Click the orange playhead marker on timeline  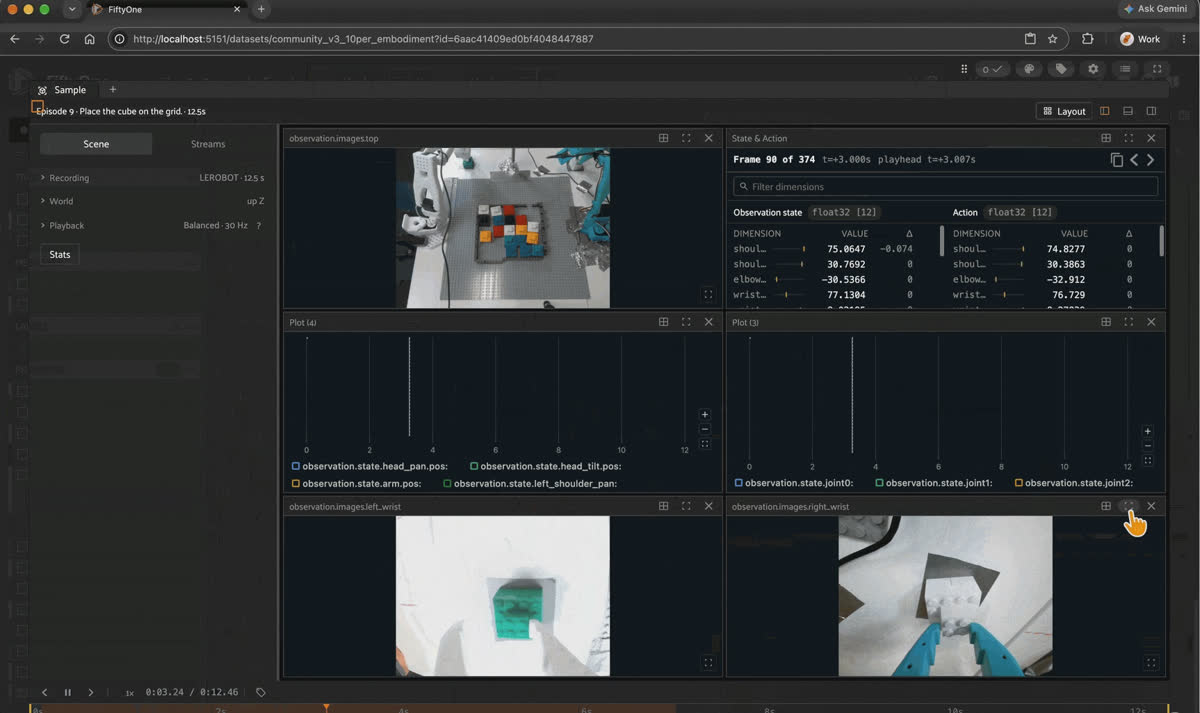tap(326, 708)
